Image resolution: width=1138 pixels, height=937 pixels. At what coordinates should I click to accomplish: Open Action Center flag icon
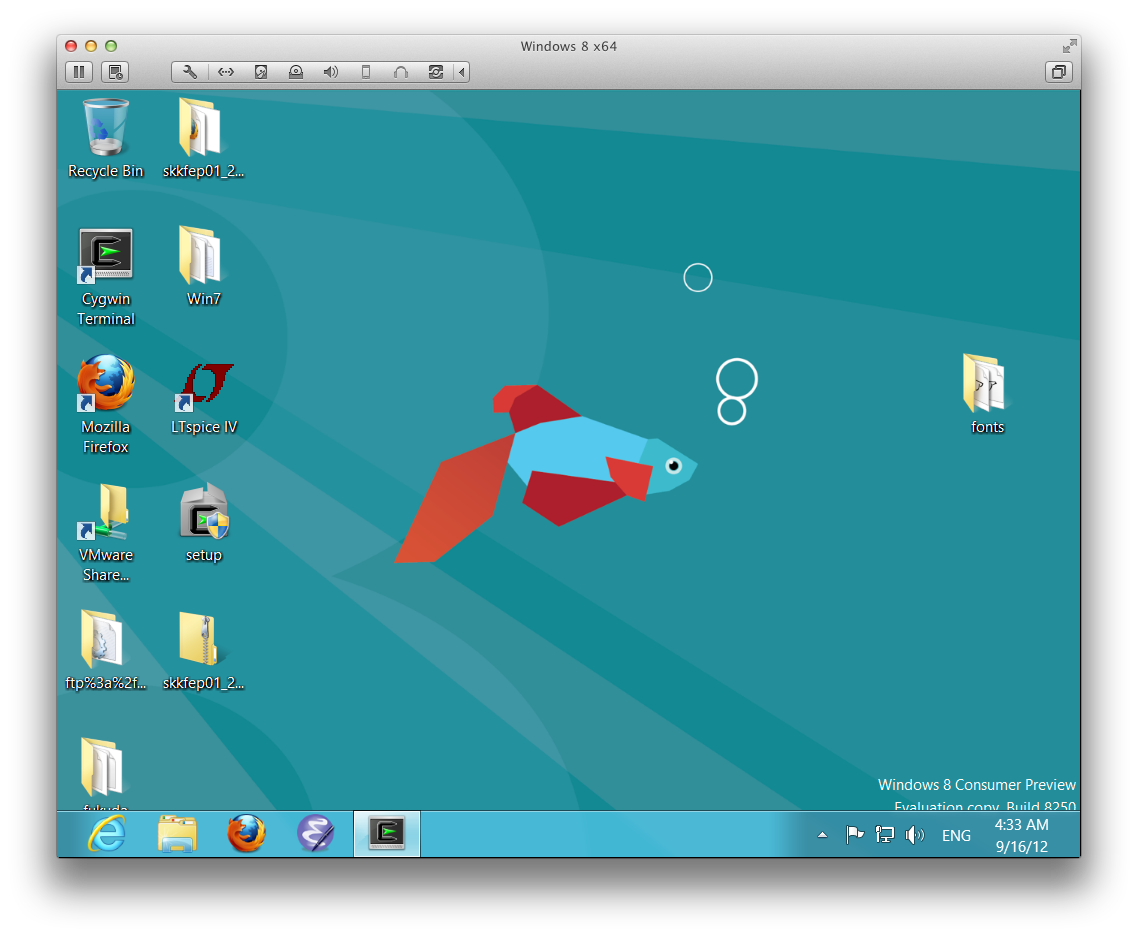[x=854, y=835]
